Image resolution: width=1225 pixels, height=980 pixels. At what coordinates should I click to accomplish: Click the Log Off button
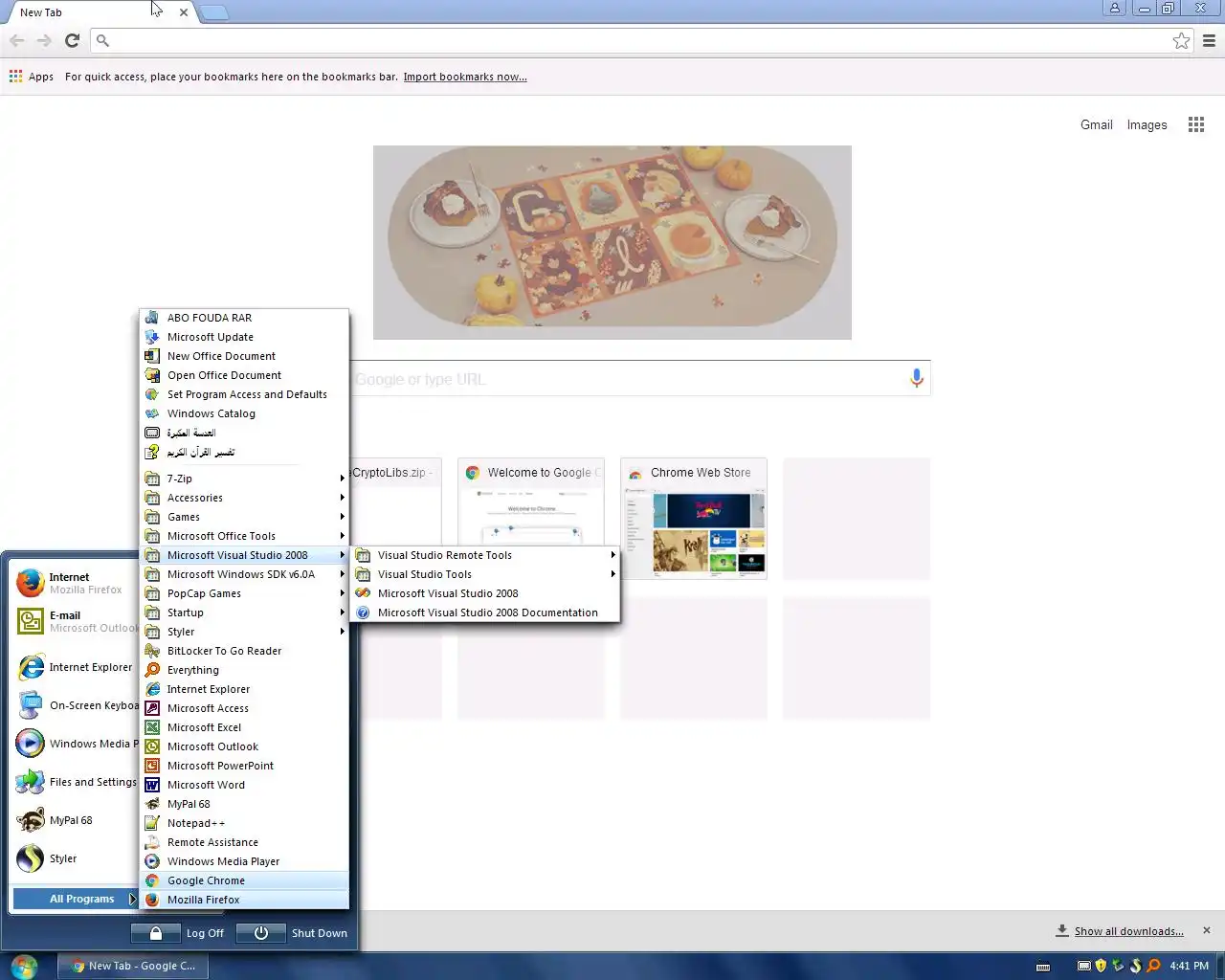tap(179, 933)
